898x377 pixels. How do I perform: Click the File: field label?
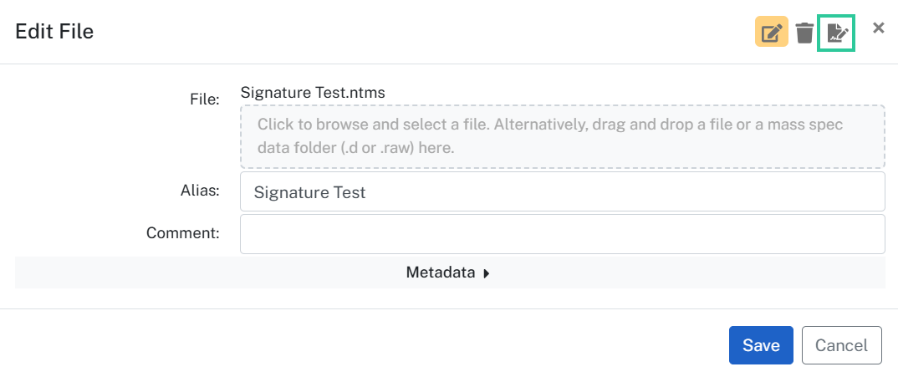204,99
